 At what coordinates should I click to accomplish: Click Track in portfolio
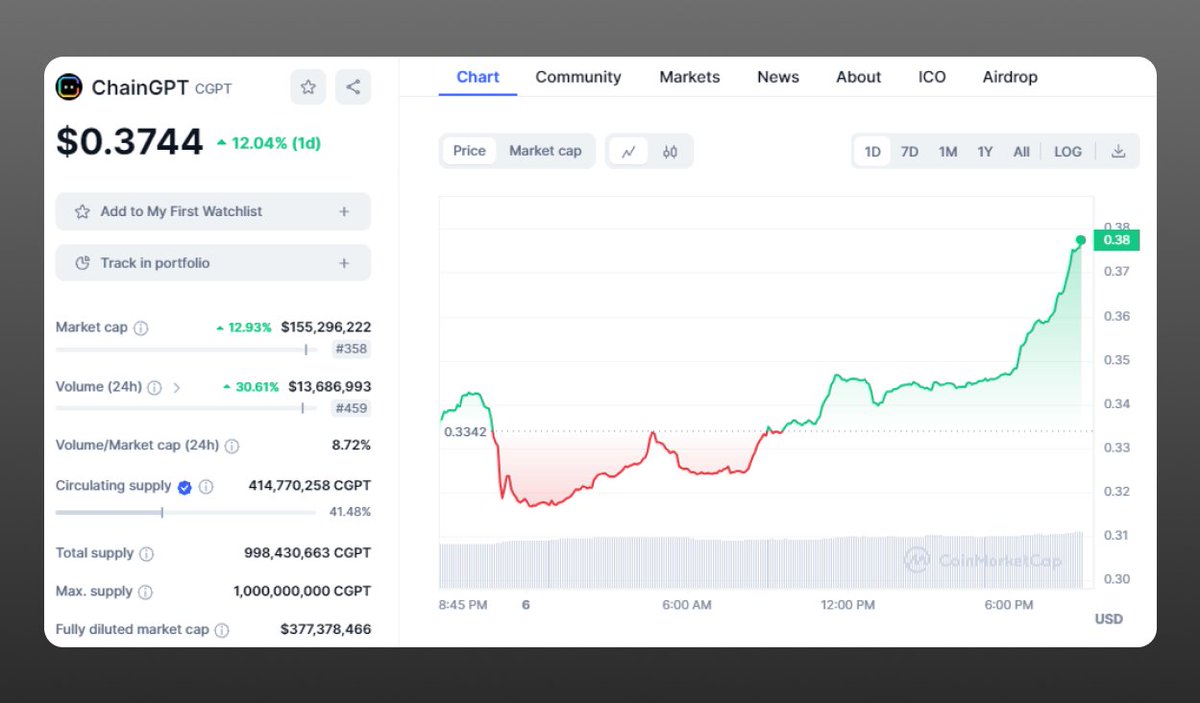click(x=212, y=262)
